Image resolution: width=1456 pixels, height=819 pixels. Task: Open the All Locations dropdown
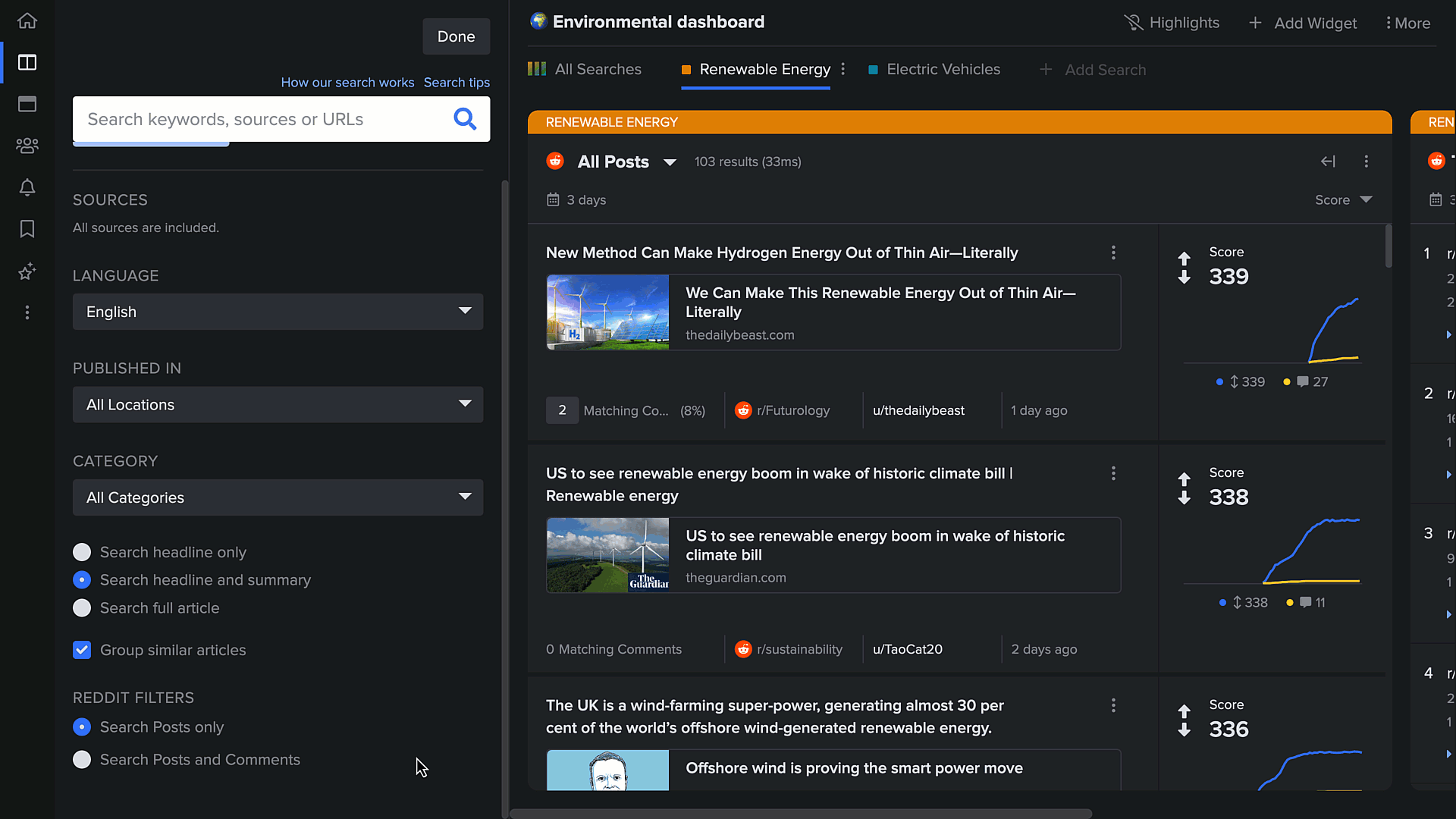click(x=278, y=405)
